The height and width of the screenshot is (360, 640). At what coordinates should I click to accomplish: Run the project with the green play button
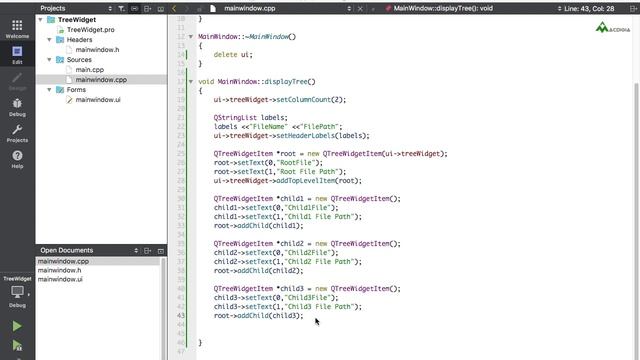point(17,326)
